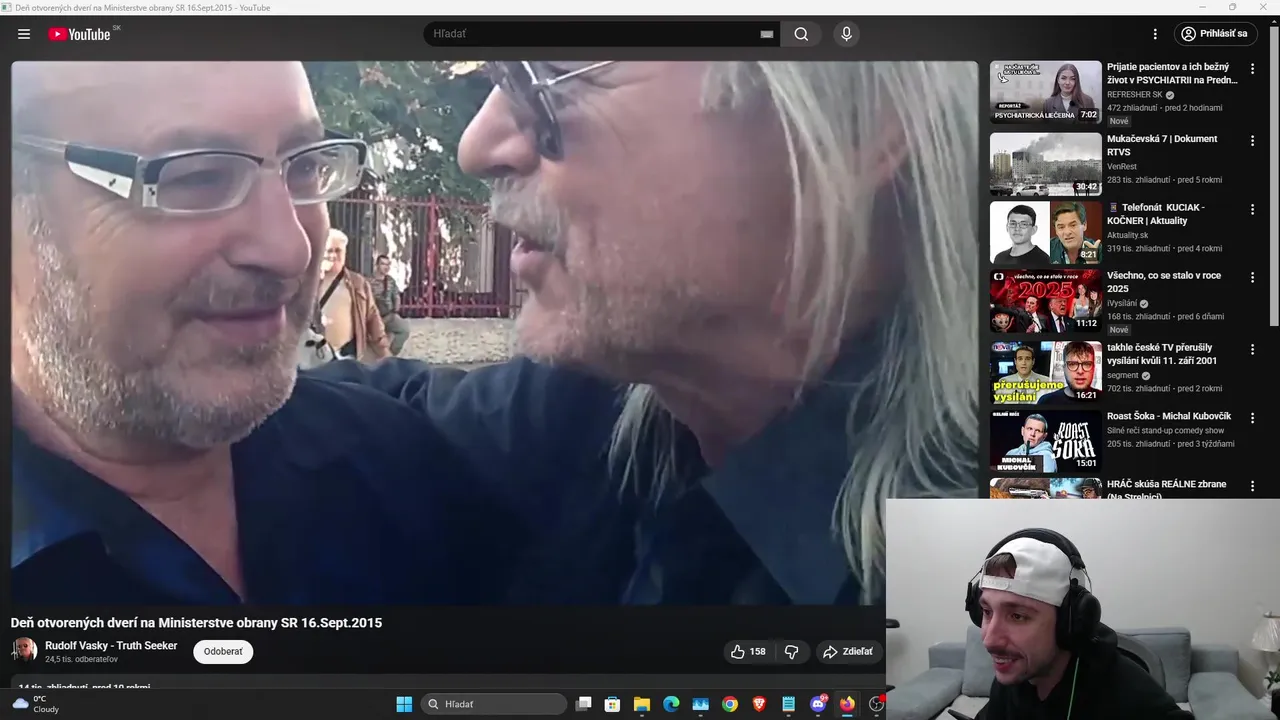Play the Roast Šoka thumbnail
This screenshot has height=720, width=1280.
tap(1045, 441)
